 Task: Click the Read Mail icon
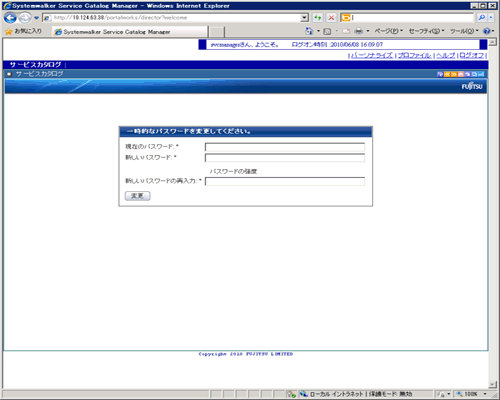click(x=346, y=31)
